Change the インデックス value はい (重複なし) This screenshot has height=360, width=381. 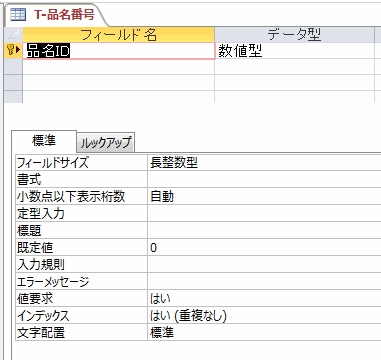264,315
